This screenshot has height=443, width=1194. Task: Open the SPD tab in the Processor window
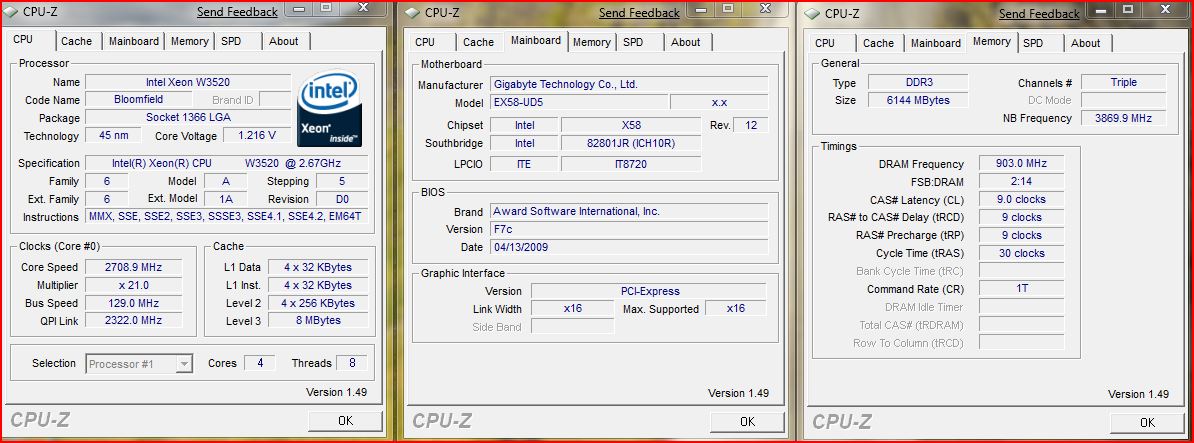231,41
